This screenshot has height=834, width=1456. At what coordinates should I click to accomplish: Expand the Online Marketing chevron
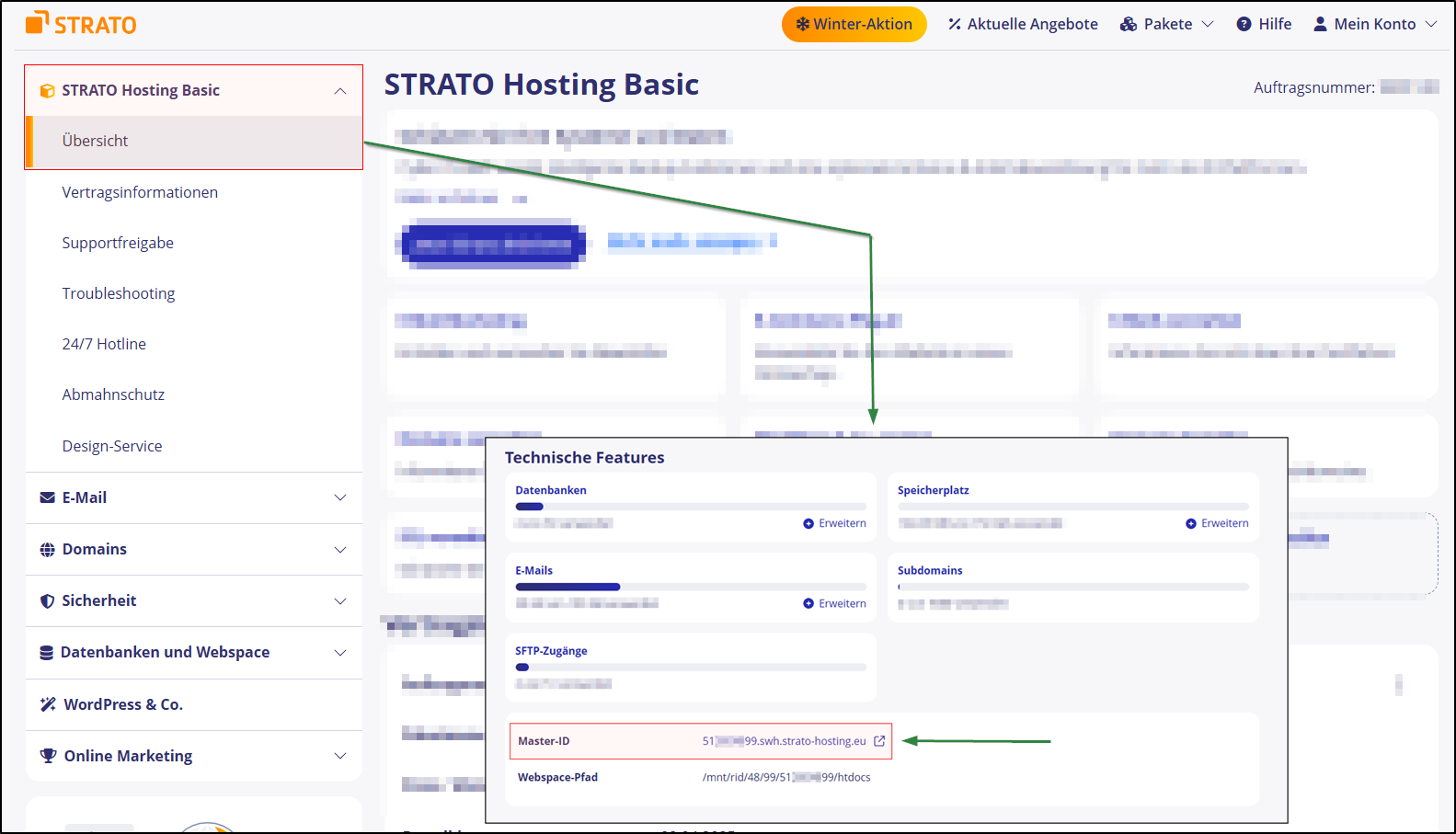point(339,756)
